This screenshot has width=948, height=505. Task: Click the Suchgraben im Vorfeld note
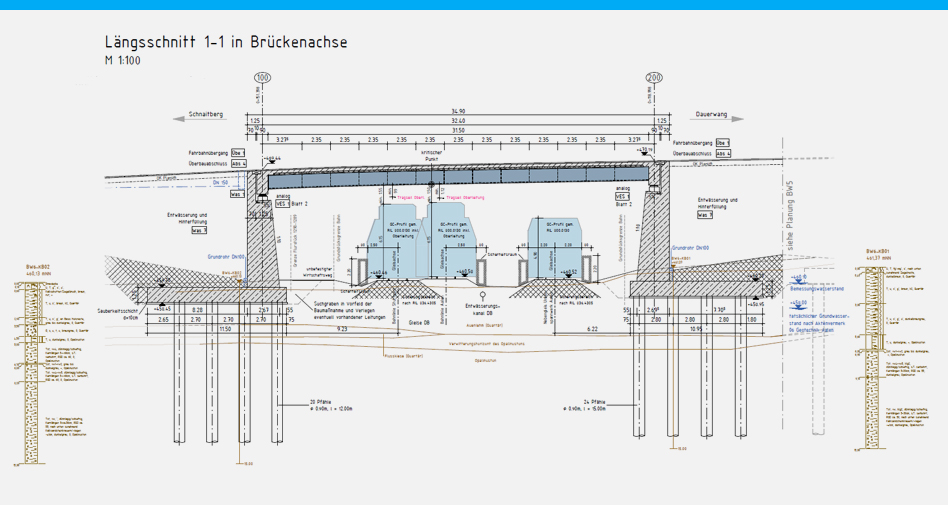pyautogui.click(x=349, y=310)
